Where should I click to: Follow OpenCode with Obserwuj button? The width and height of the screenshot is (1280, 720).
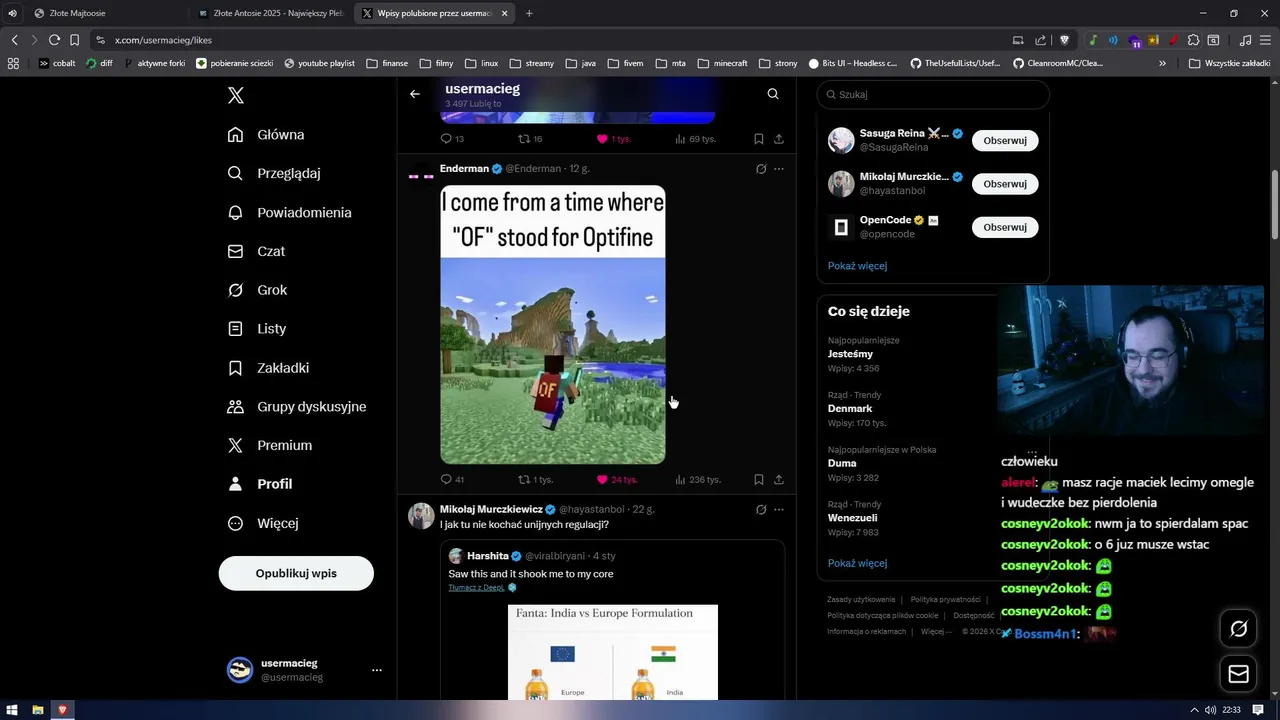tap(1005, 227)
